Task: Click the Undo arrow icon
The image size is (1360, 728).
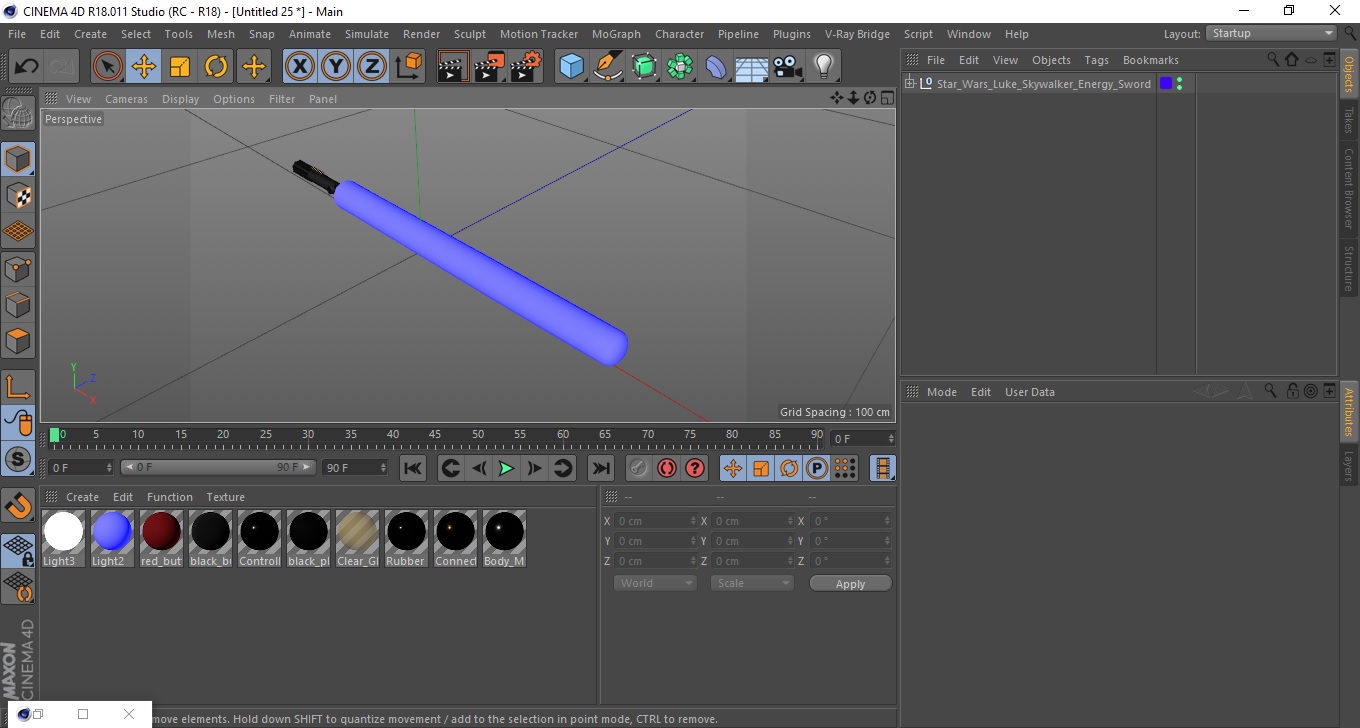Action: coord(26,67)
